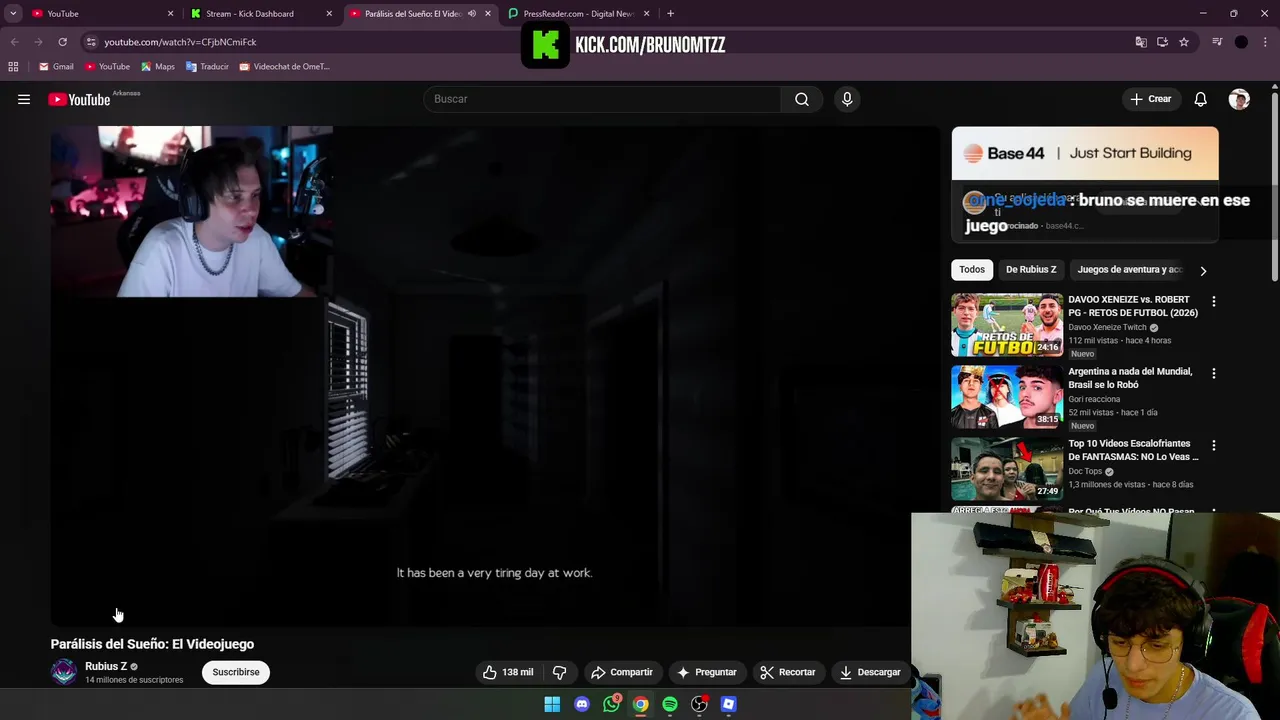Activate voice search microphone icon
This screenshot has height=720, width=1280.
tap(847, 99)
